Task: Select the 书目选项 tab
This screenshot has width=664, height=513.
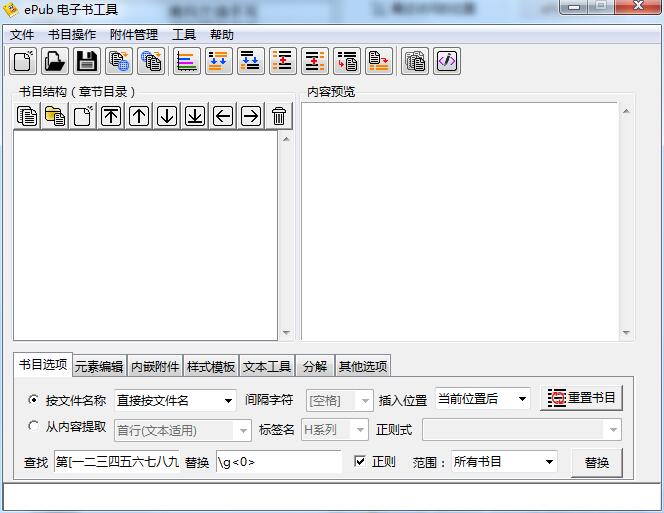Action: 43,364
